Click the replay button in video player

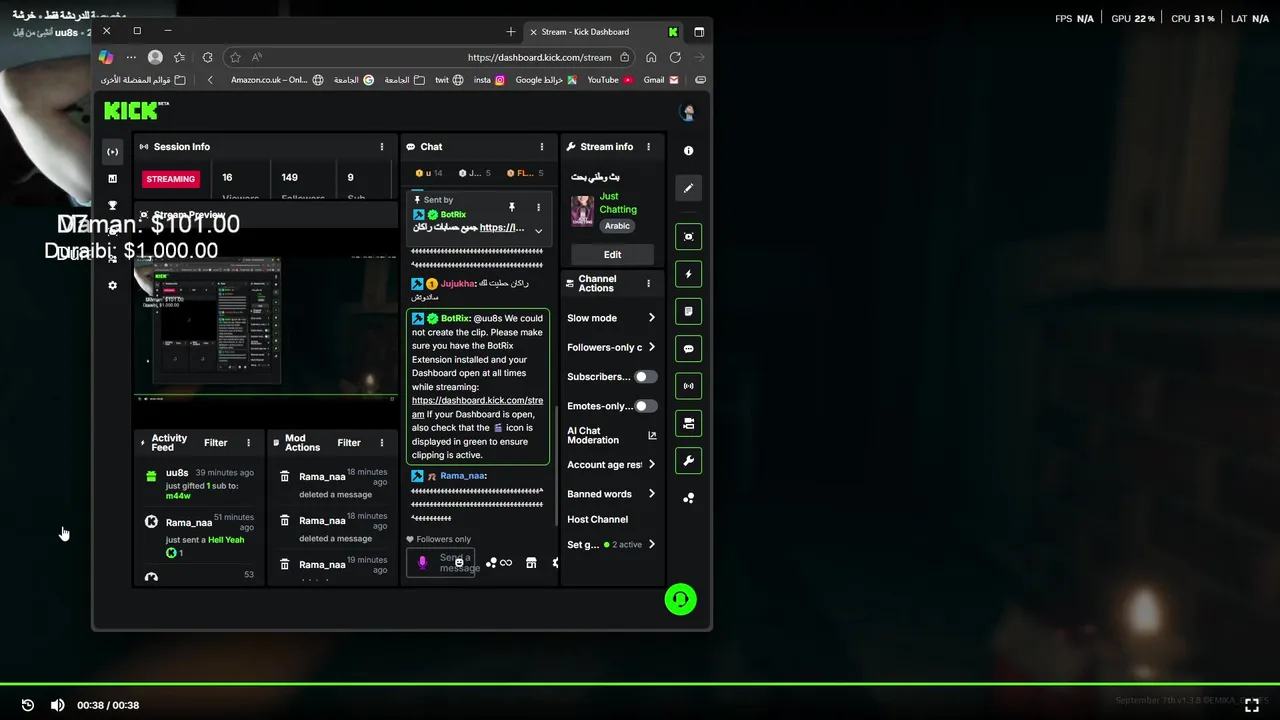pos(28,705)
